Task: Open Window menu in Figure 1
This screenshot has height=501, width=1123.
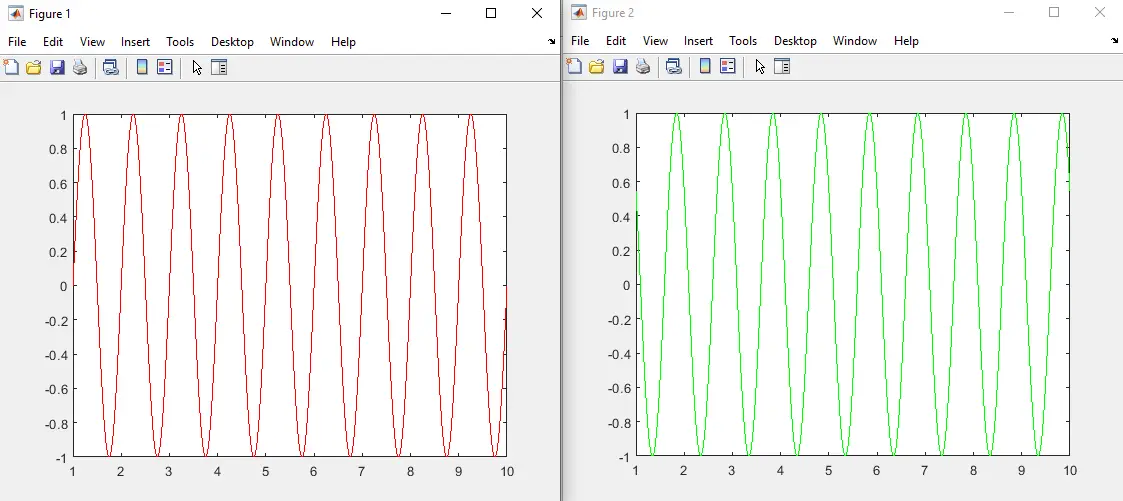Action: click(x=291, y=42)
